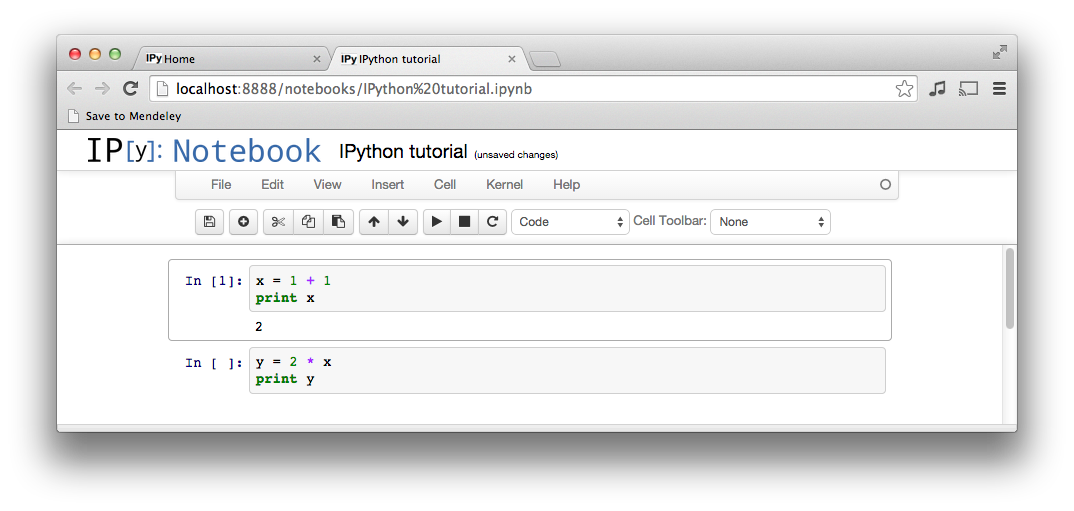1074x511 pixels.
Task: Click the notebook's vertical scrollbar
Action: pos(1010,290)
